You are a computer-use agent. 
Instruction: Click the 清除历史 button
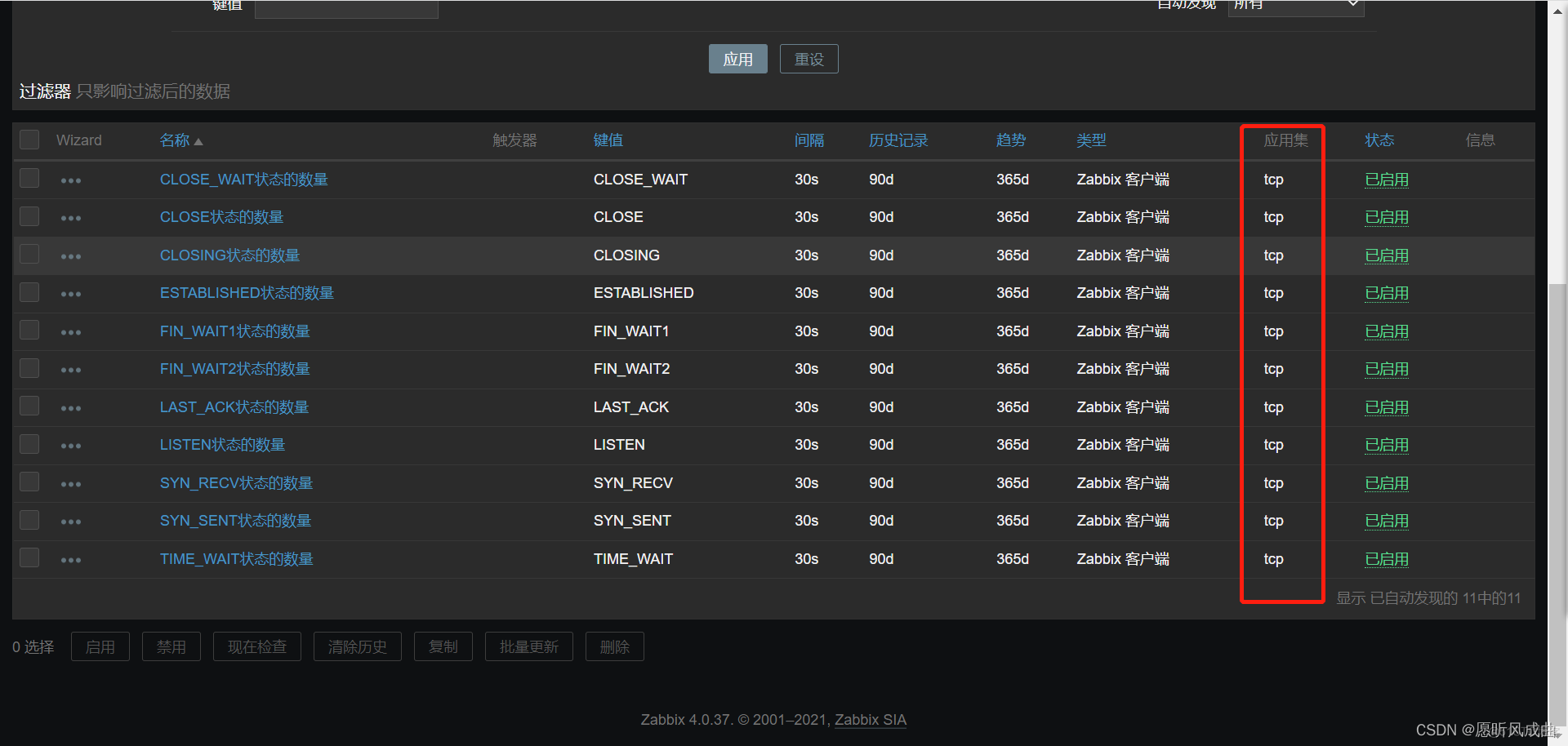[358, 646]
